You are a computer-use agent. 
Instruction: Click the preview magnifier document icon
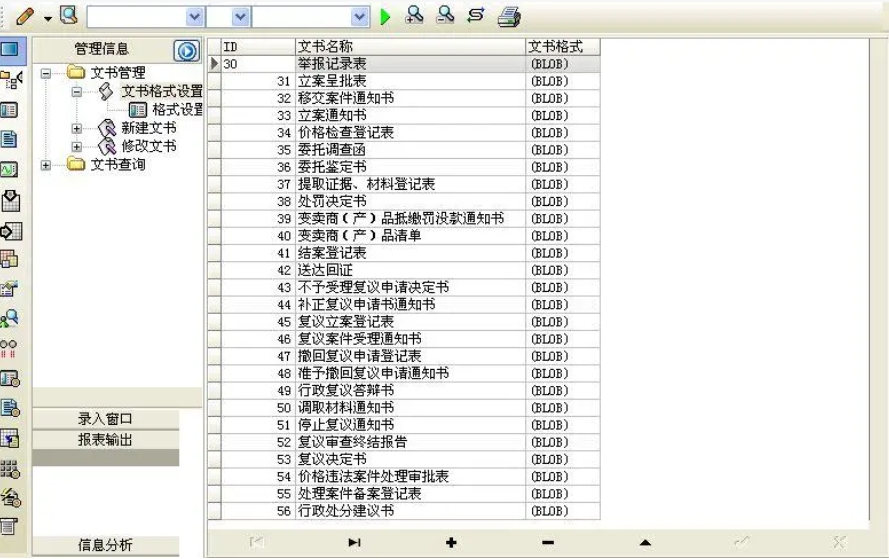pos(69,15)
